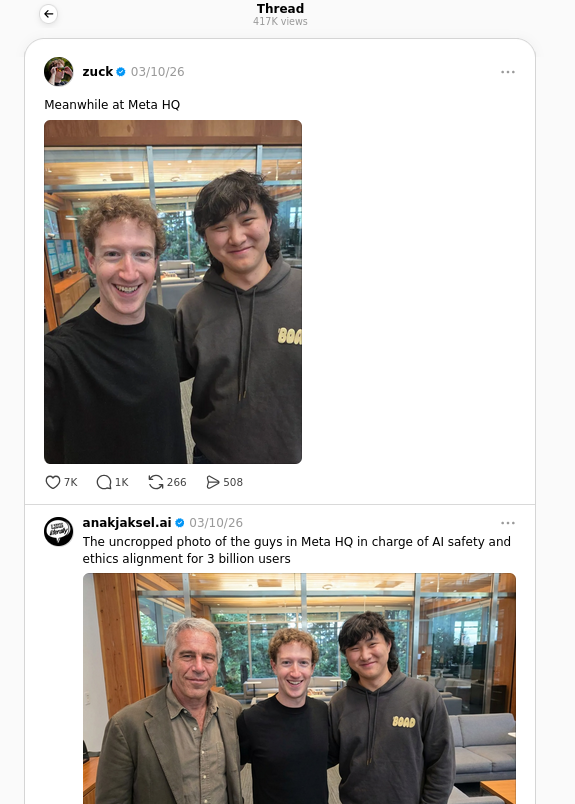Screen dimensions: 575x804
Task: Open the zuck profile avatar
Action: click(x=58, y=71)
